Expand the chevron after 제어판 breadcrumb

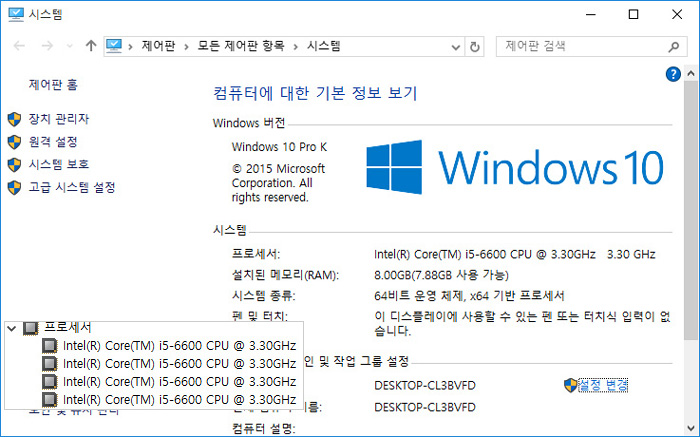pyautogui.click(x=186, y=46)
